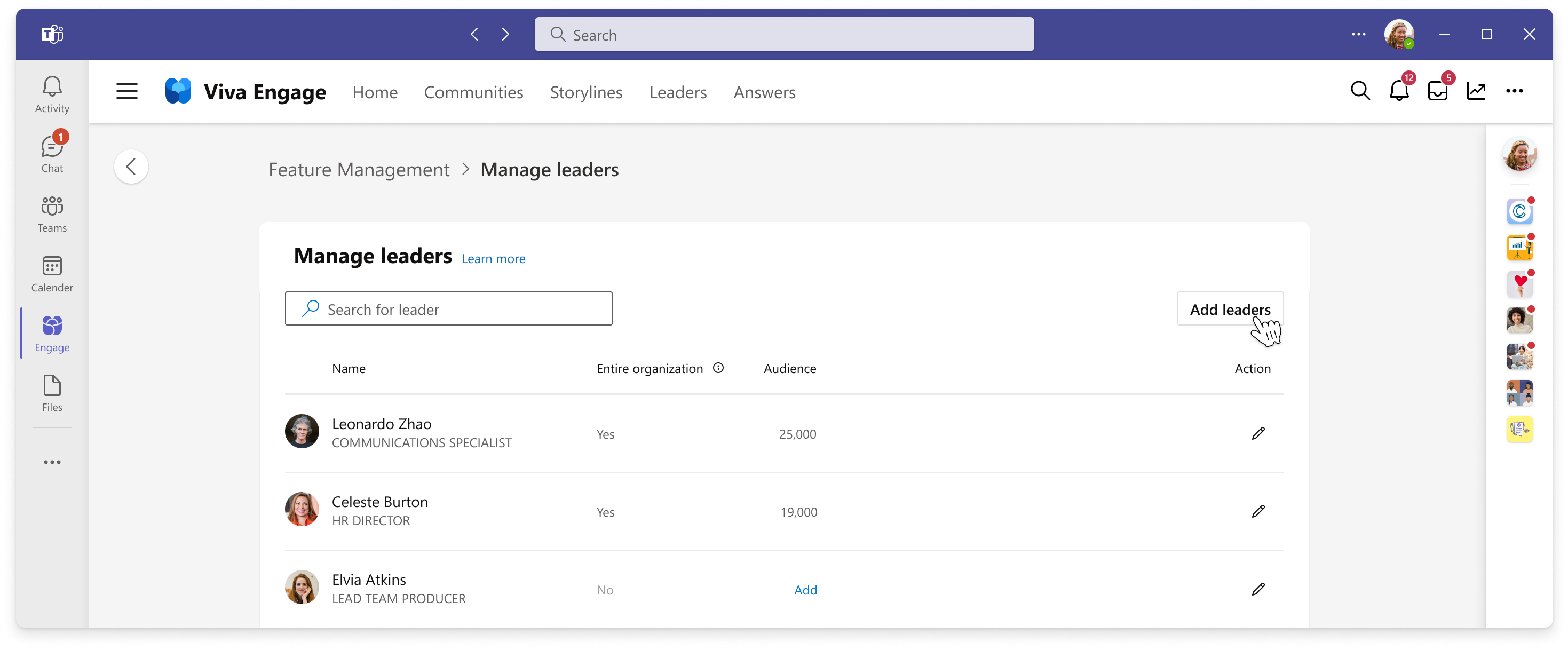Viewport: 1568px width, 650px height.
Task: Open the curly-haired woman avatar in right rail
Action: (x=1519, y=320)
